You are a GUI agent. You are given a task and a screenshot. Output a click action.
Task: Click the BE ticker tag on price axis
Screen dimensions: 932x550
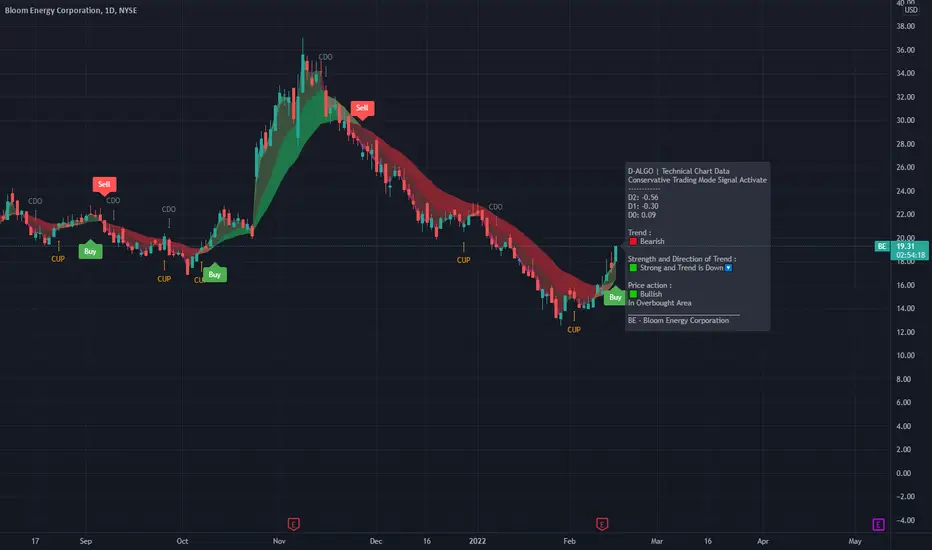pyautogui.click(x=882, y=246)
